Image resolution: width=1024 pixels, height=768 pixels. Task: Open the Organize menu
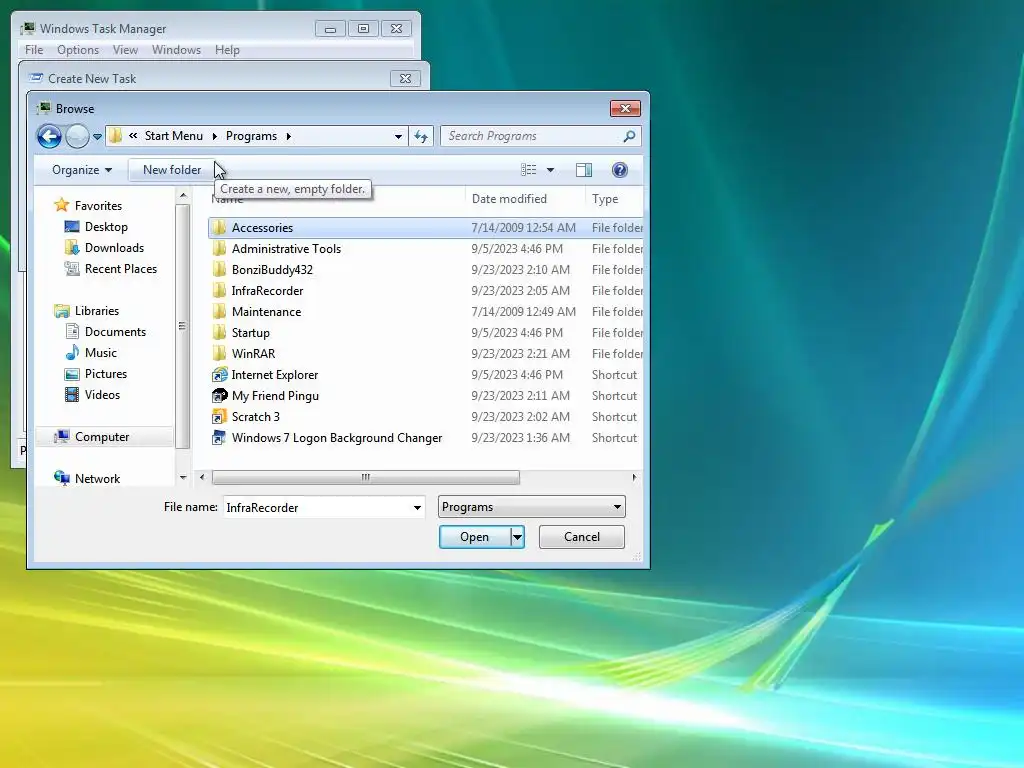coord(82,170)
